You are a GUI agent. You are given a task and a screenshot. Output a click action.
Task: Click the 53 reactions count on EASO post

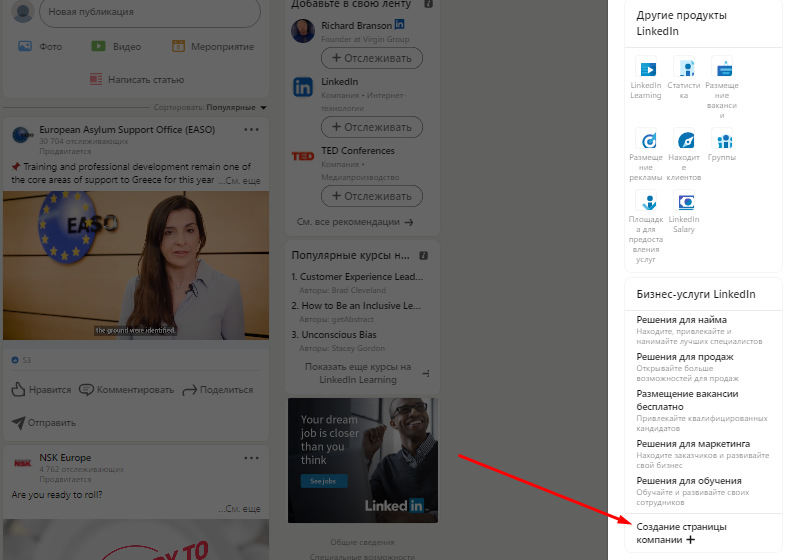(x=21, y=360)
